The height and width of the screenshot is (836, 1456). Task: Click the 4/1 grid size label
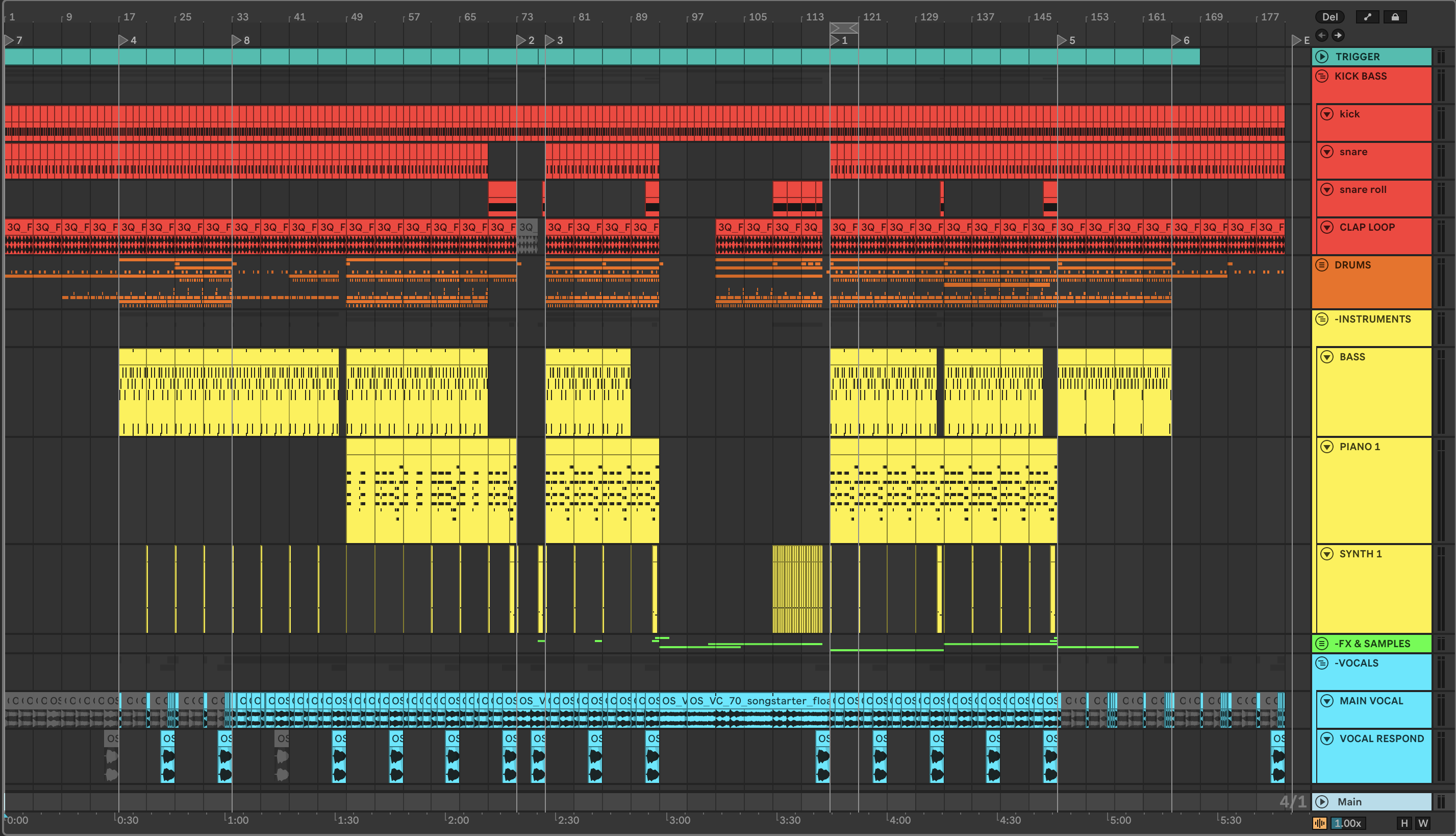pos(1292,801)
